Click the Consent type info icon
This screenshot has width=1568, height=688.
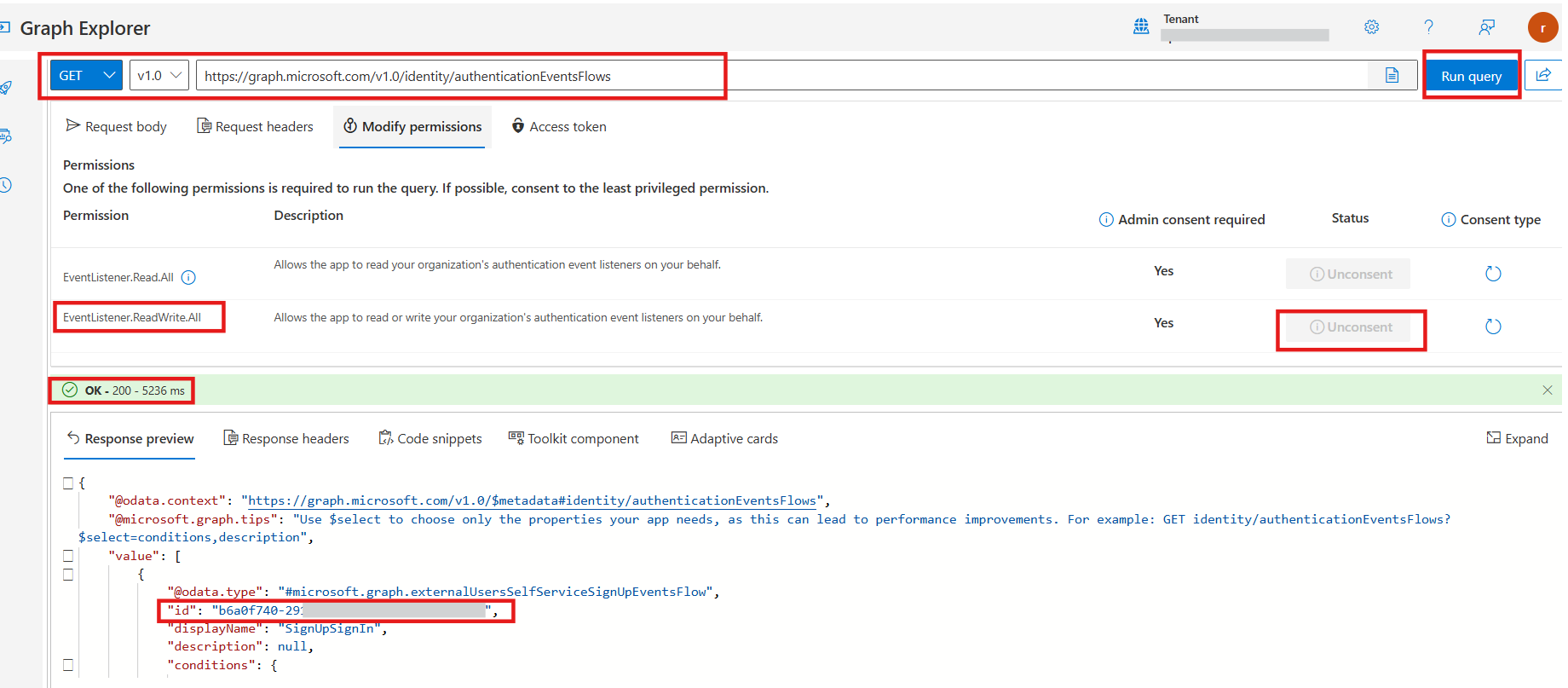1448,219
